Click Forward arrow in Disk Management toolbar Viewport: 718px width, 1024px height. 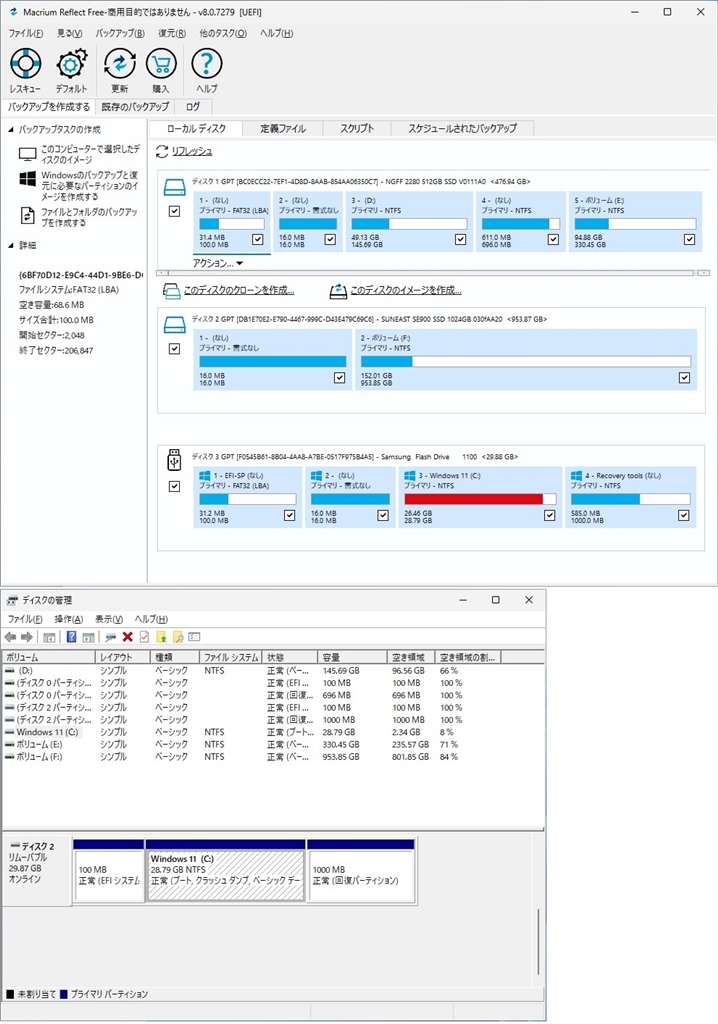[x=26, y=637]
